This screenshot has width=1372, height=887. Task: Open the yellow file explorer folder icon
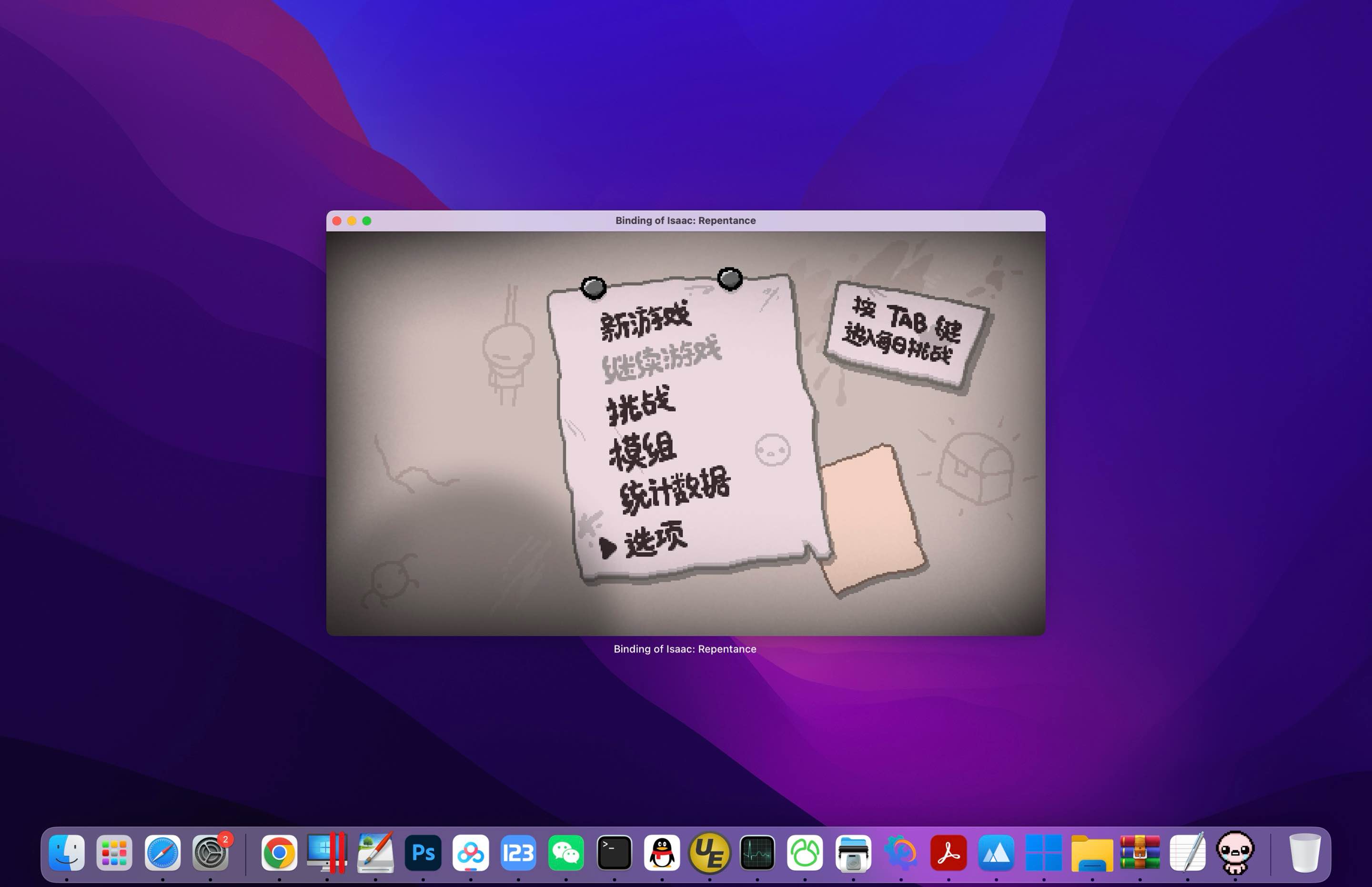pyautogui.click(x=1092, y=853)
